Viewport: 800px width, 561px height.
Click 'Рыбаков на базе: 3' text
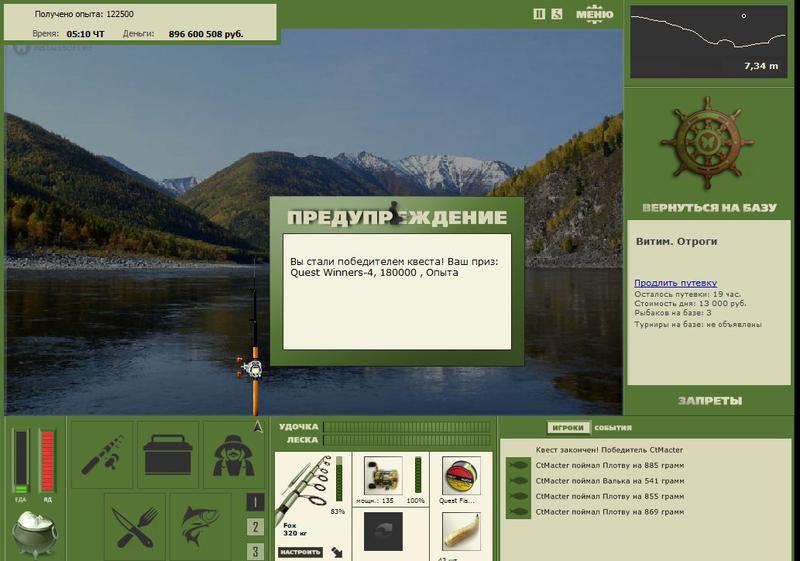(x=673, y=313)
